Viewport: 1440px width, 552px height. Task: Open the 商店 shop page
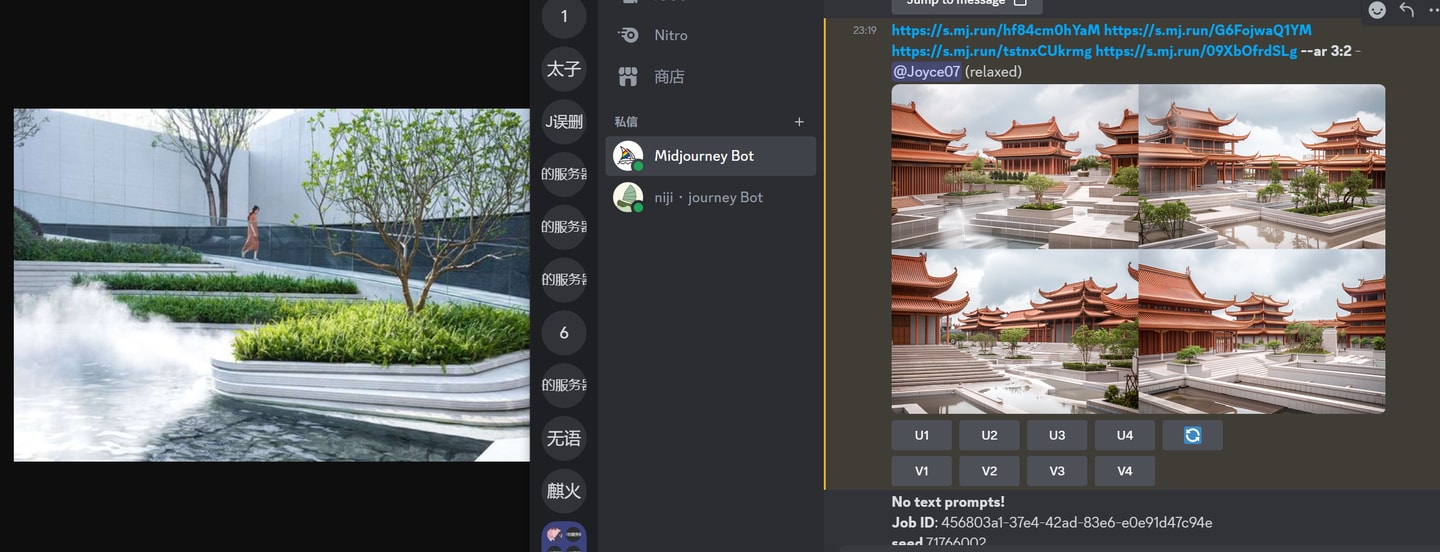click(x=711, y=76)
